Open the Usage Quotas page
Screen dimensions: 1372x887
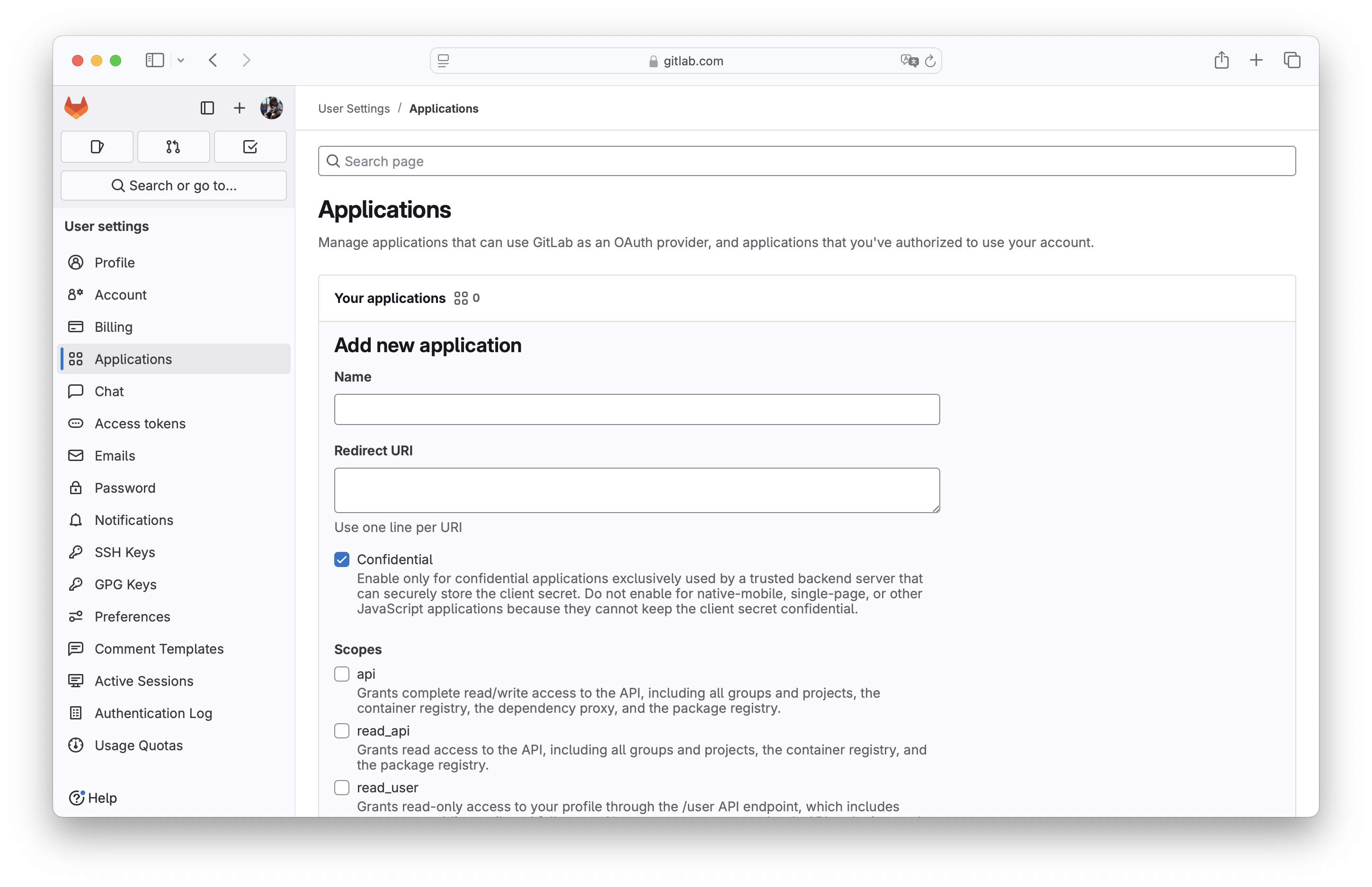tap(138, 745)
